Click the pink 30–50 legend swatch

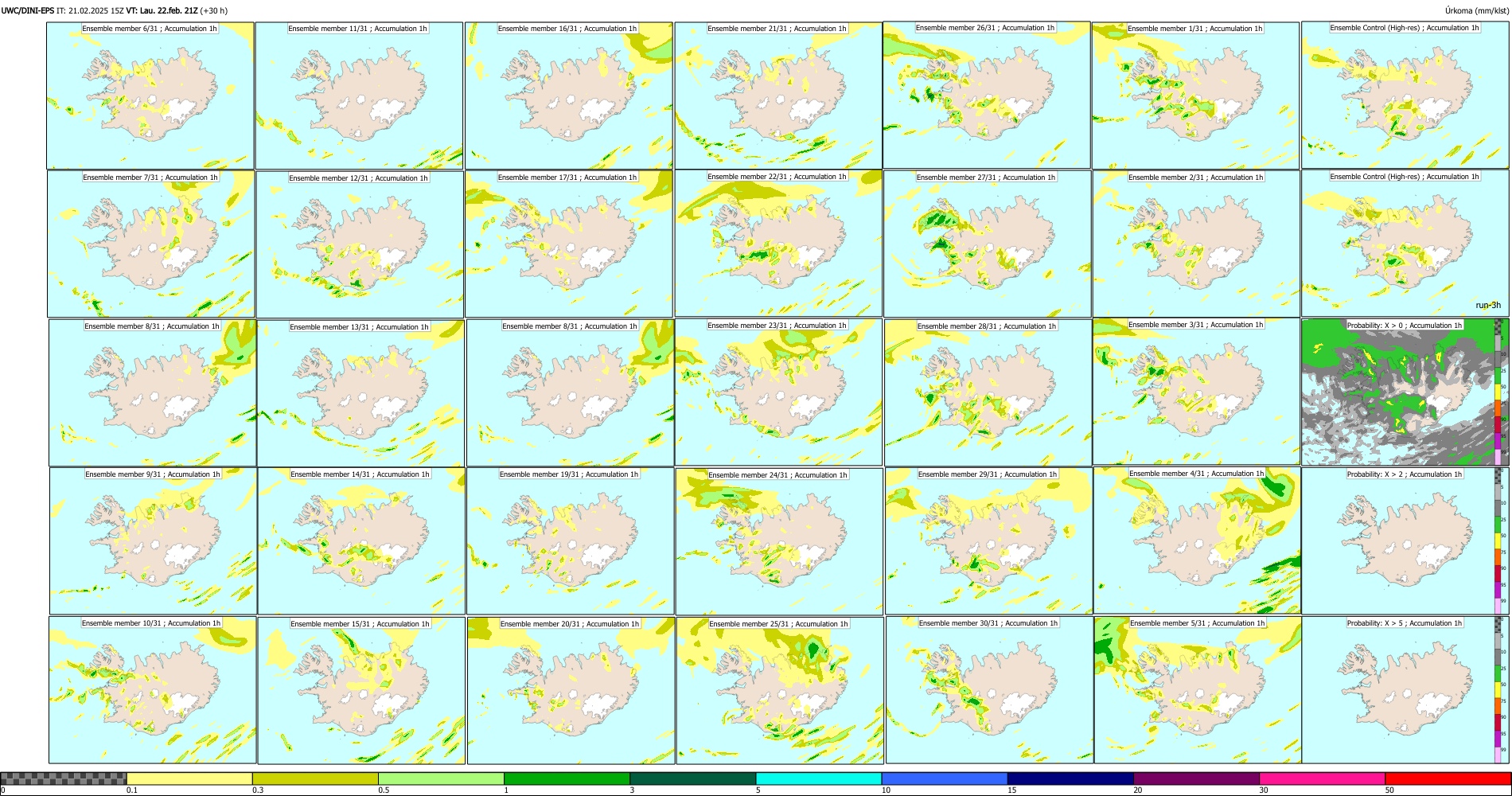pyautogui.click(x=1322, y=778)
